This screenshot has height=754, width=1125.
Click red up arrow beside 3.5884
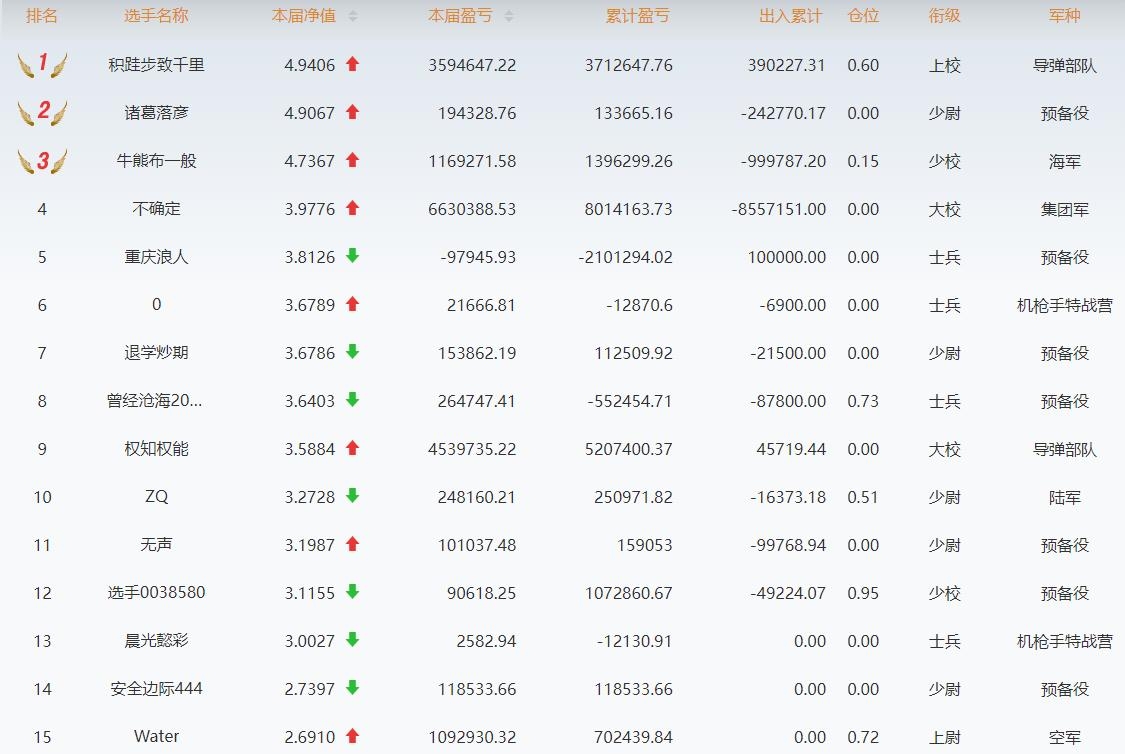point(352,448)
